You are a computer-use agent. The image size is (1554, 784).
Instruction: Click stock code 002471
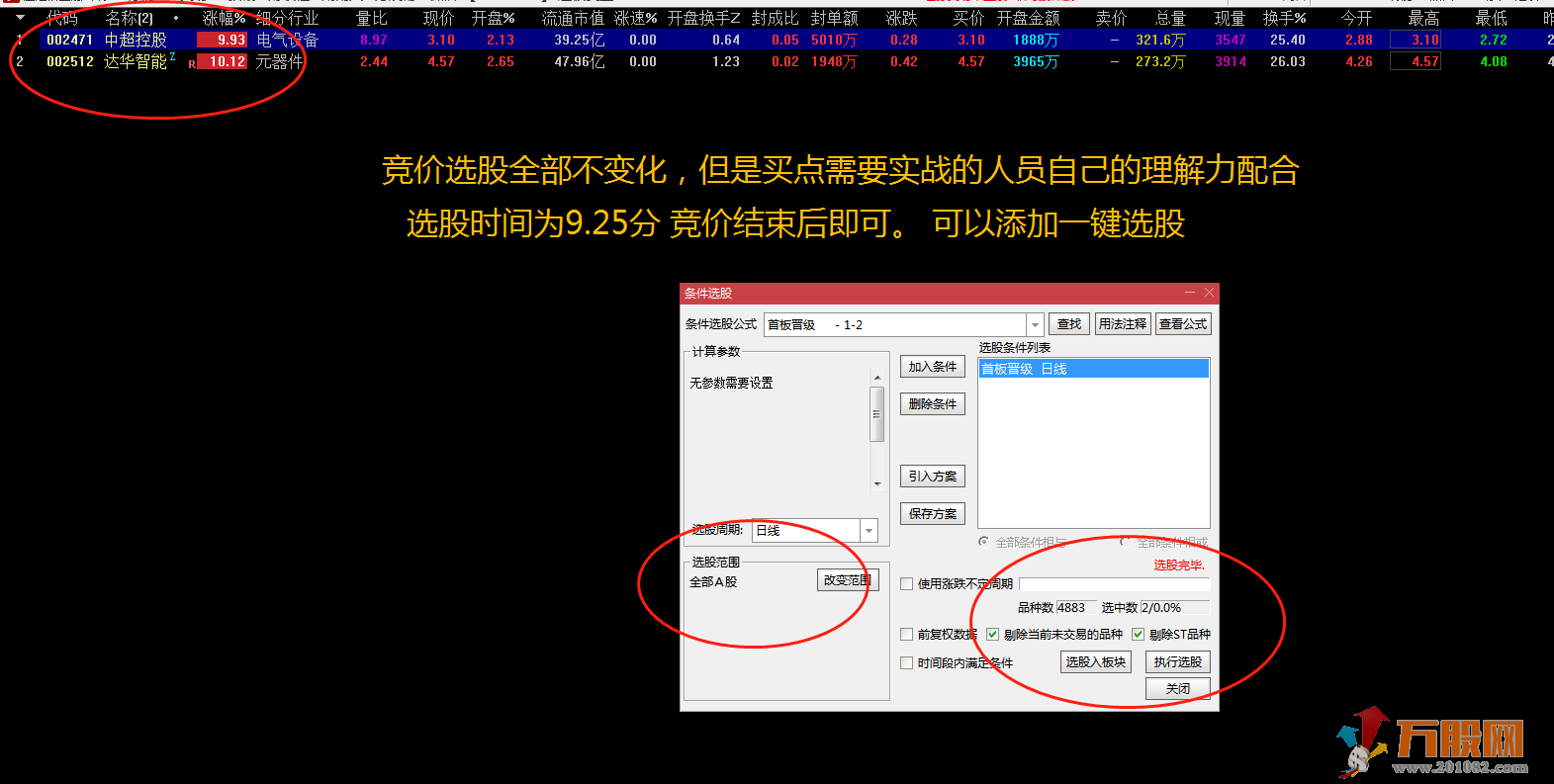[x=69, y=40]
